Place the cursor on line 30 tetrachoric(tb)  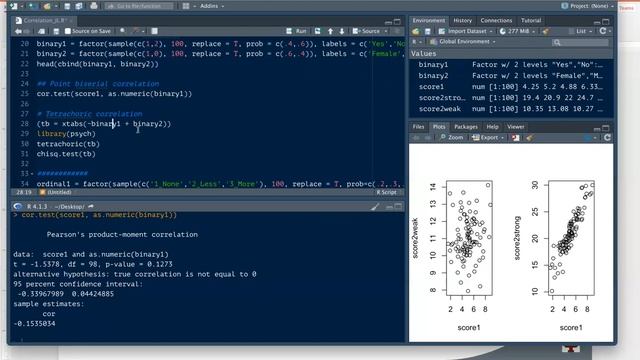68,144
